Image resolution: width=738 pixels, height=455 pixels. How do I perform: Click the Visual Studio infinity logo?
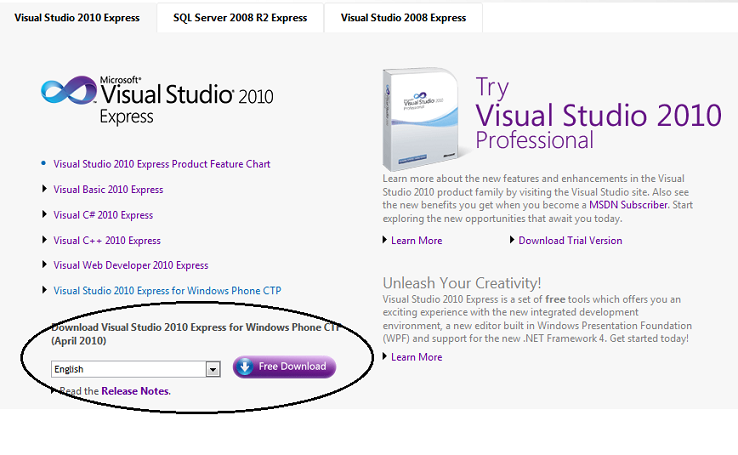point(69,90)
